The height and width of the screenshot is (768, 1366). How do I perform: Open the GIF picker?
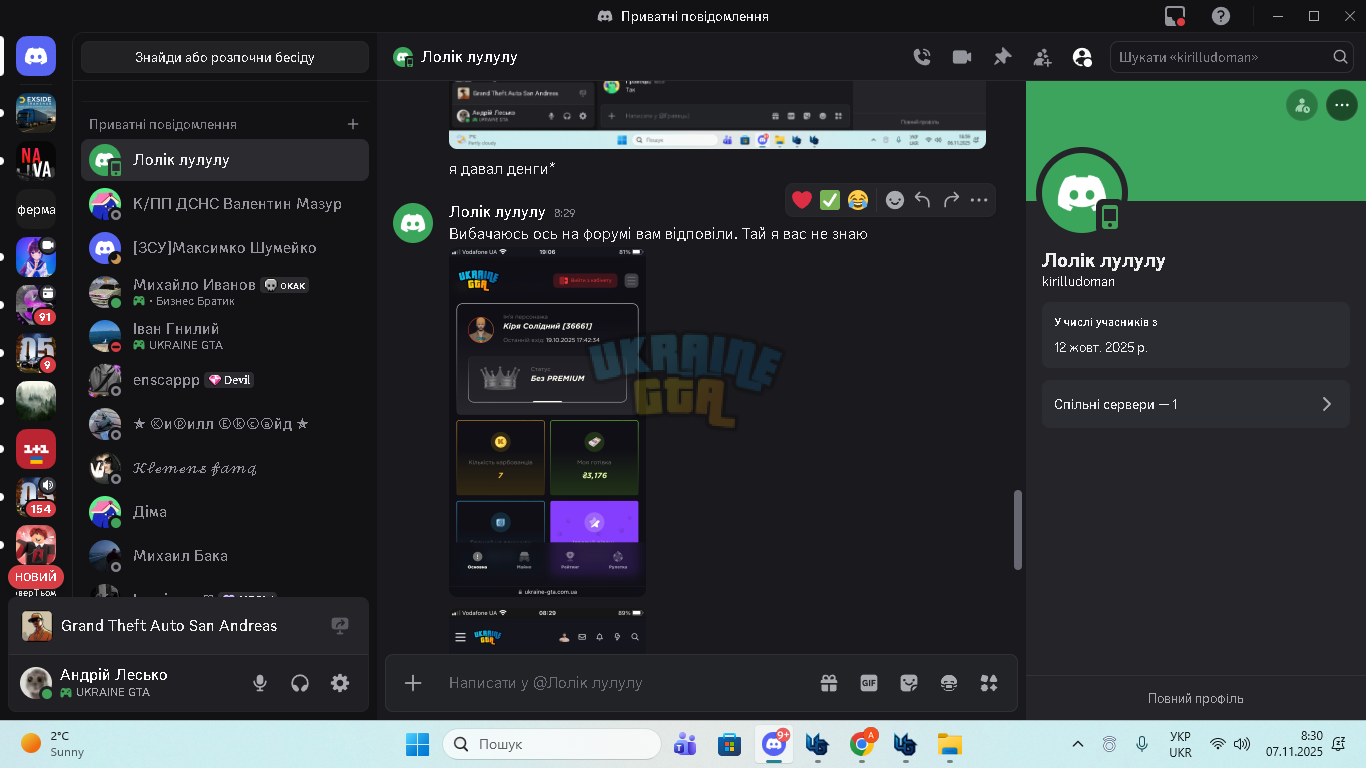[x=869, y=683]
